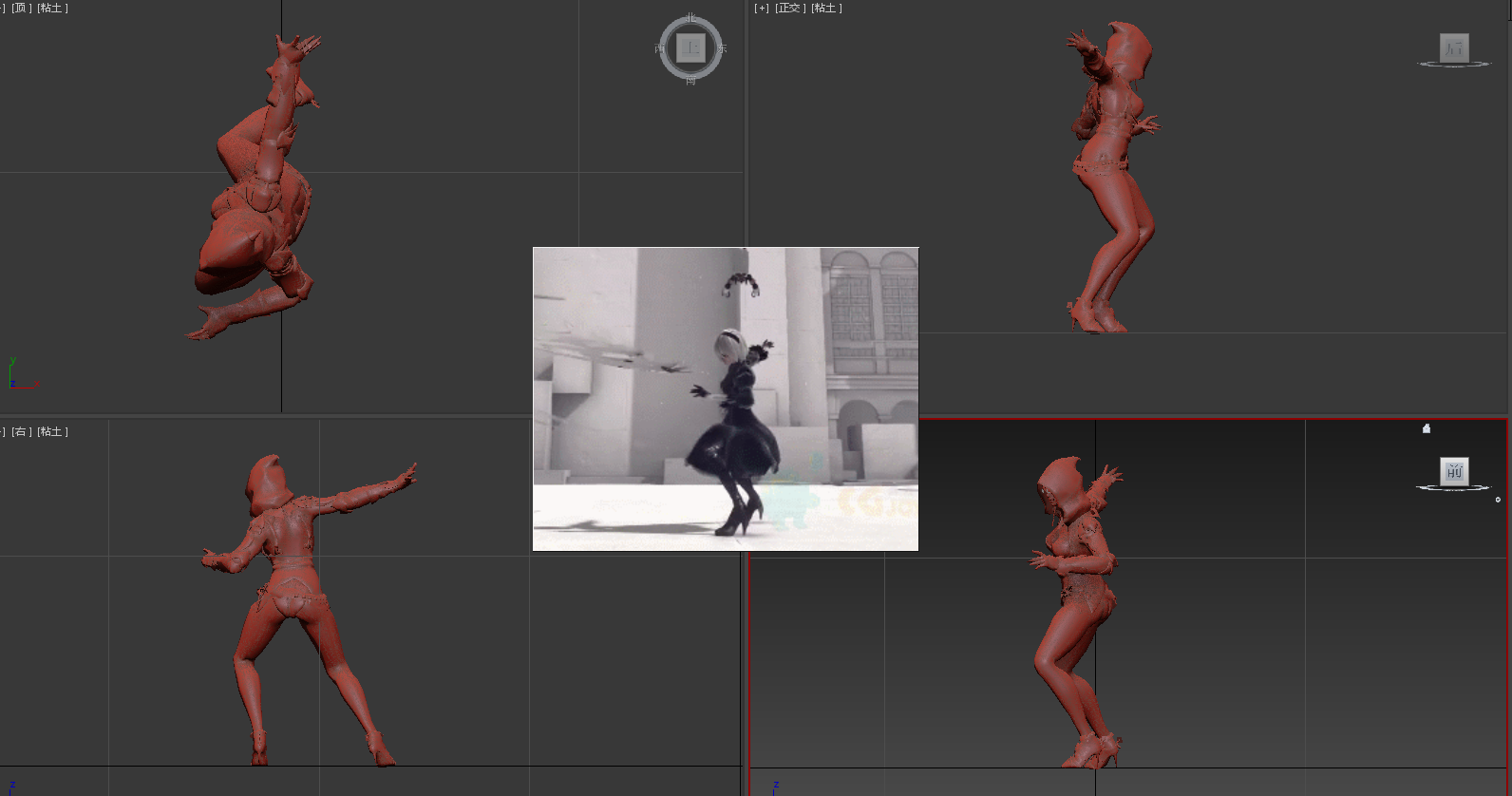Screen dimensions: 1512x796
Task: Click the compass ring under the 前 ViewCube
Action: (1454, 488)
